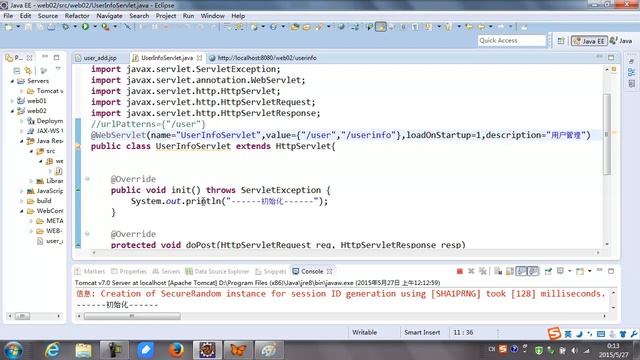The image size is (640, 360).
Task: Click Link with Editor icon in Project Explorer
Action: point(28,71)
